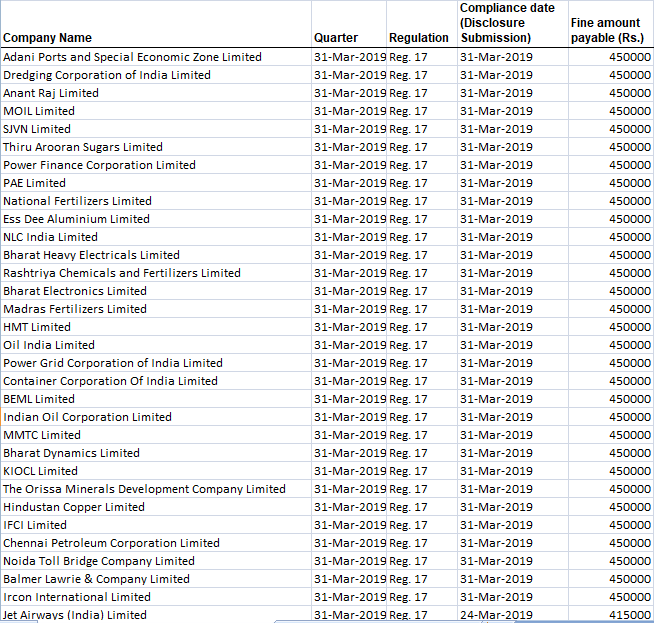Select the Compliance date header cell

point(507,23)
